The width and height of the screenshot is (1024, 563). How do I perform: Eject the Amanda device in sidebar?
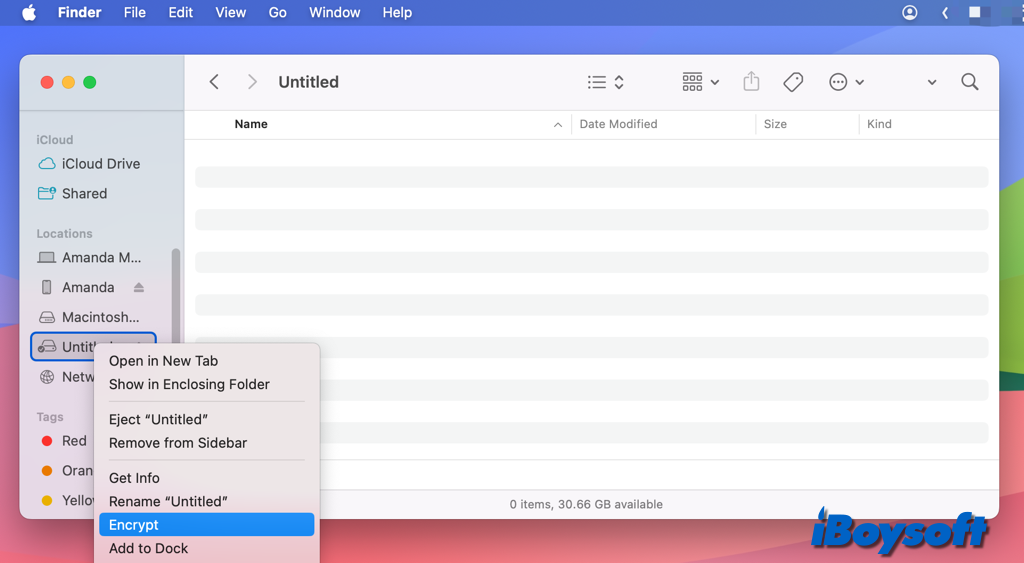tap(139, 288)
